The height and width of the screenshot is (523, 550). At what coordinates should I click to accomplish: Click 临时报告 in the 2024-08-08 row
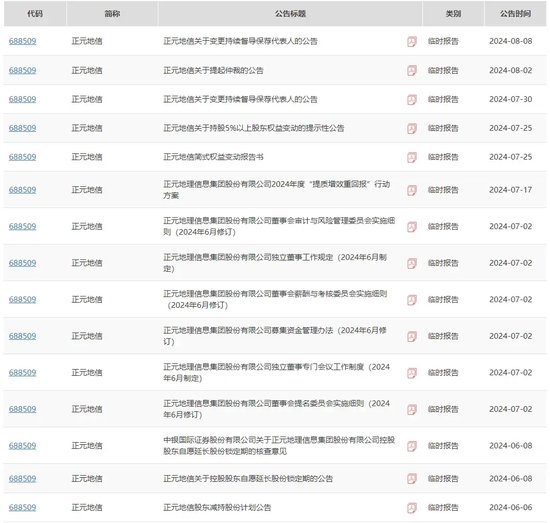(x=443, y=41)
